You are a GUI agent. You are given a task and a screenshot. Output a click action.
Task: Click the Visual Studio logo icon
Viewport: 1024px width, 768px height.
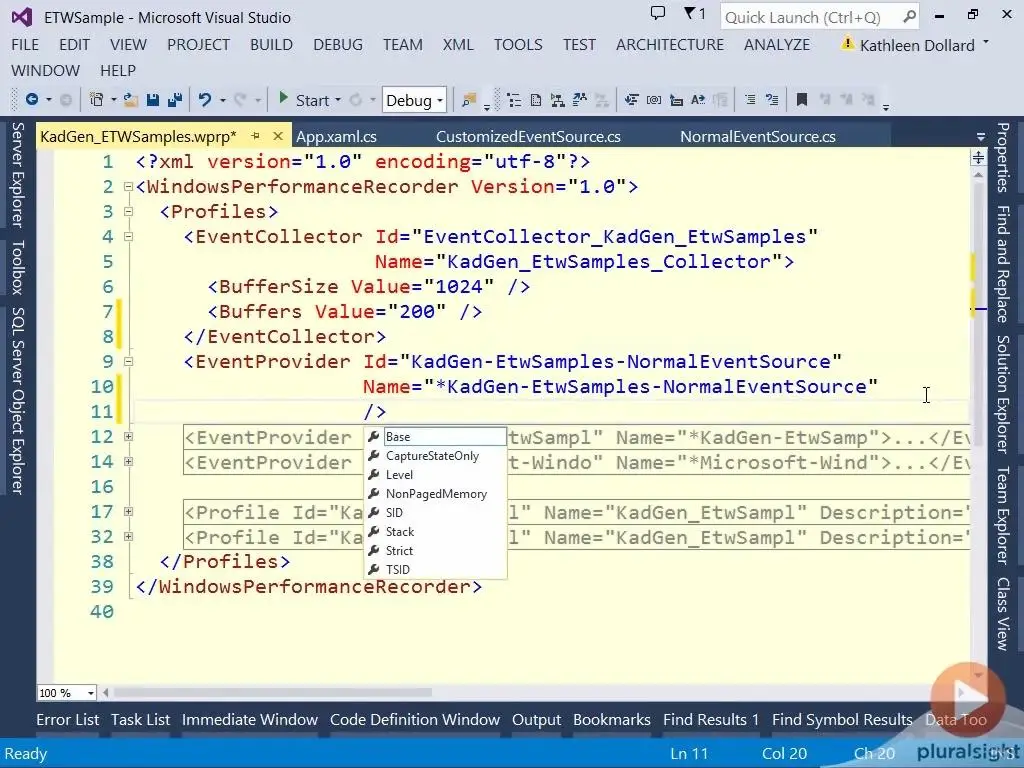pyautogui.click(x=22, y=17)
